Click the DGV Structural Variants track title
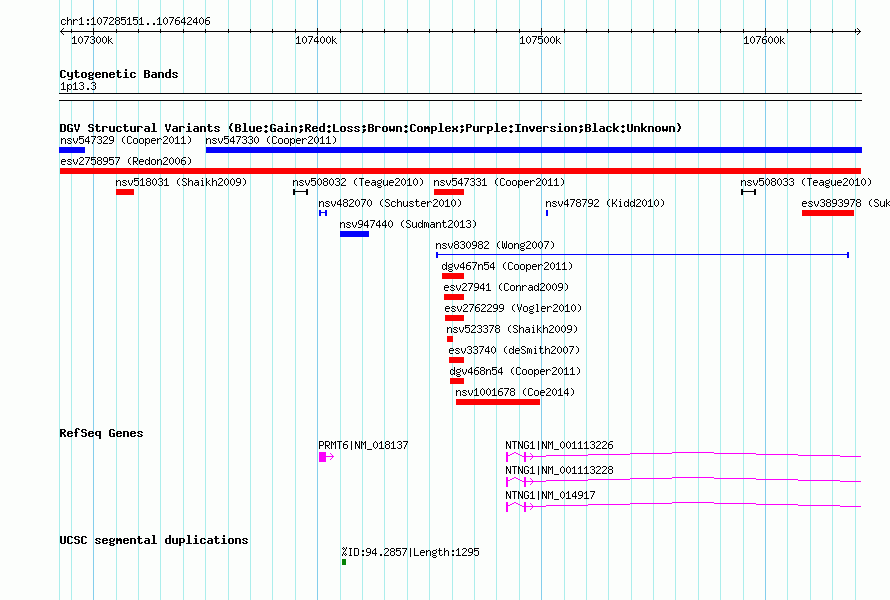Screen dimensions: 890x600 pos(371,128)
